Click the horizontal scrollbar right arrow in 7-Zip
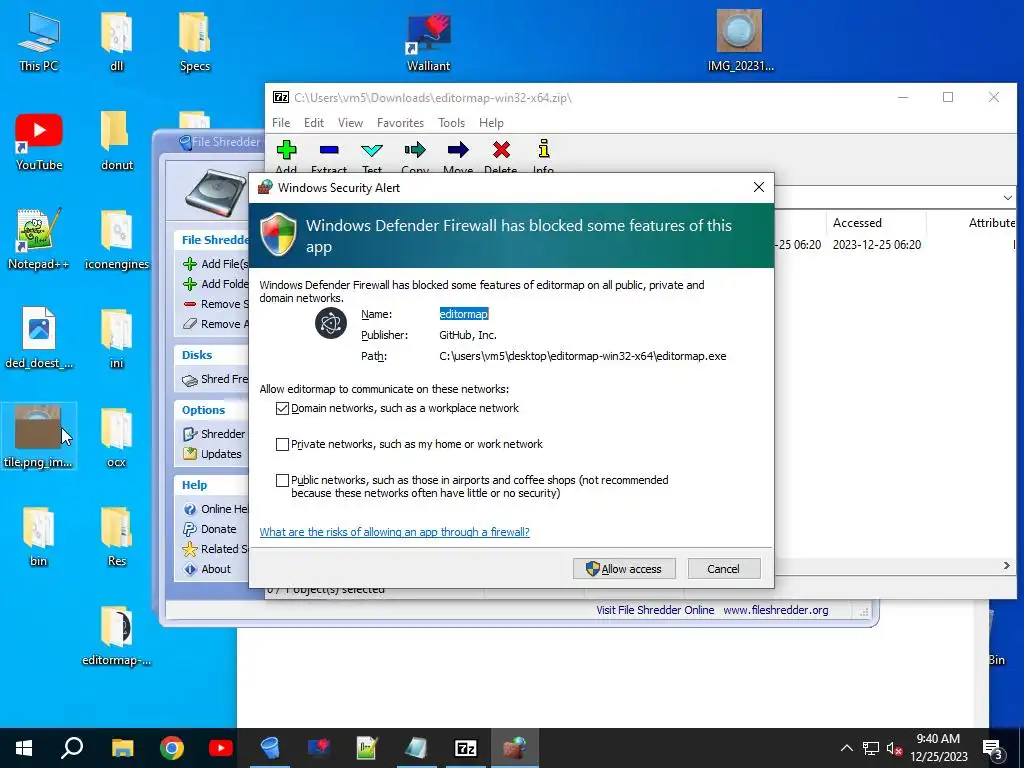This screenshot has height=768, width=1024. tap(1007, 566)
